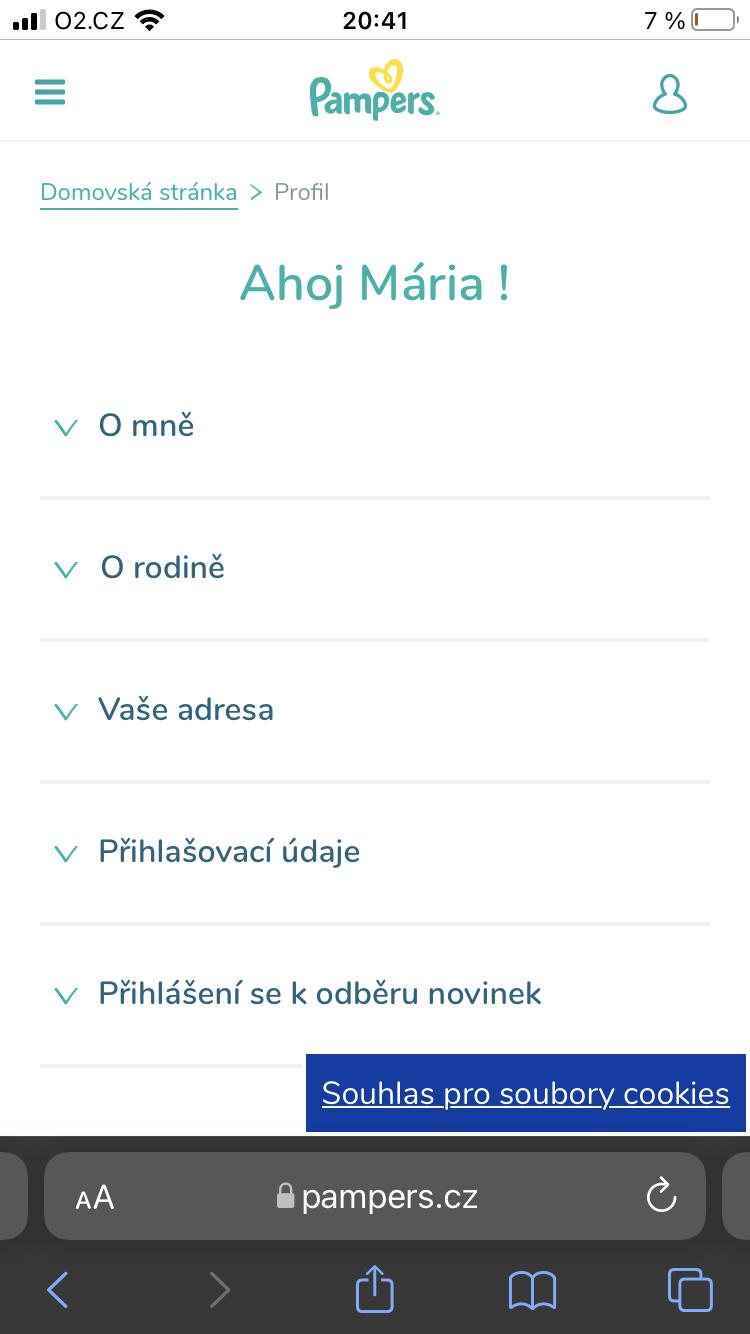Tap the Safari forward arrow
The width and height of the screenshot is (750, 1334).
[x=219, y=1290]
